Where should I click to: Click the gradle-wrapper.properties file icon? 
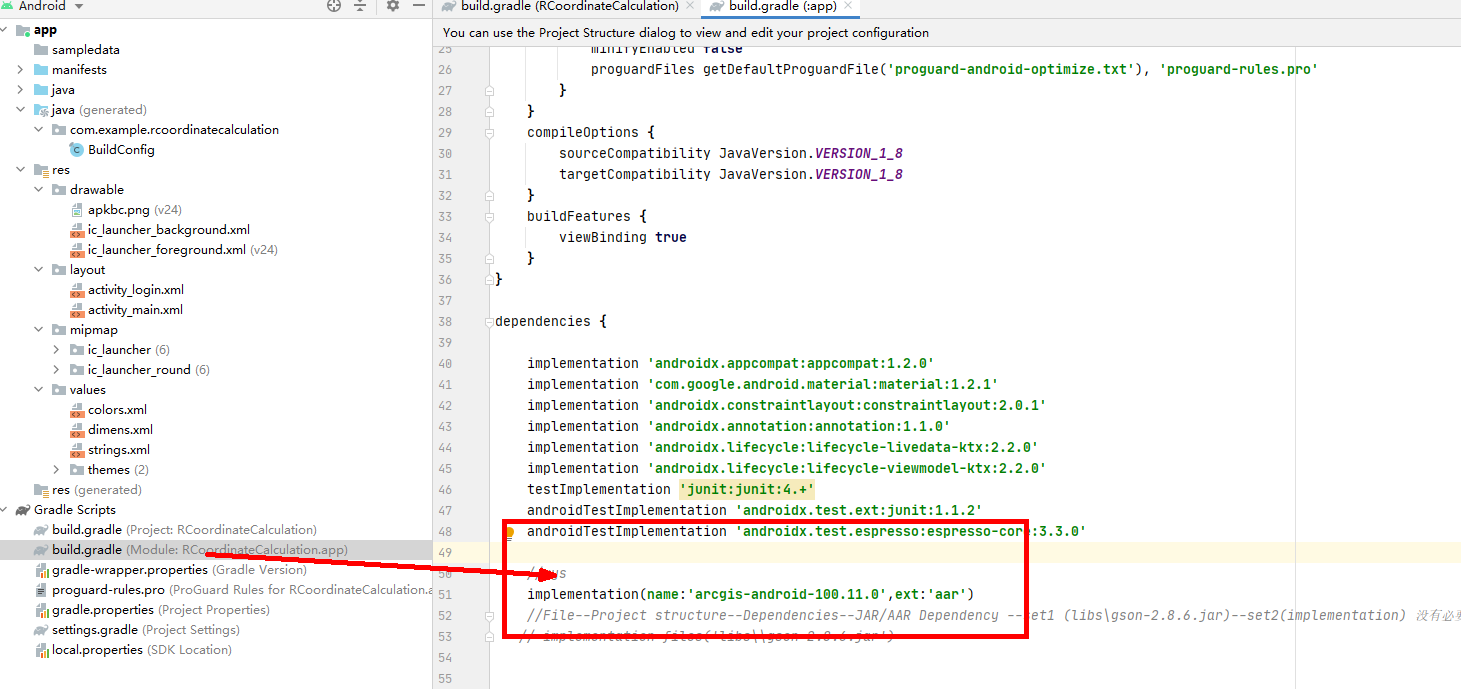coord(41,570)
